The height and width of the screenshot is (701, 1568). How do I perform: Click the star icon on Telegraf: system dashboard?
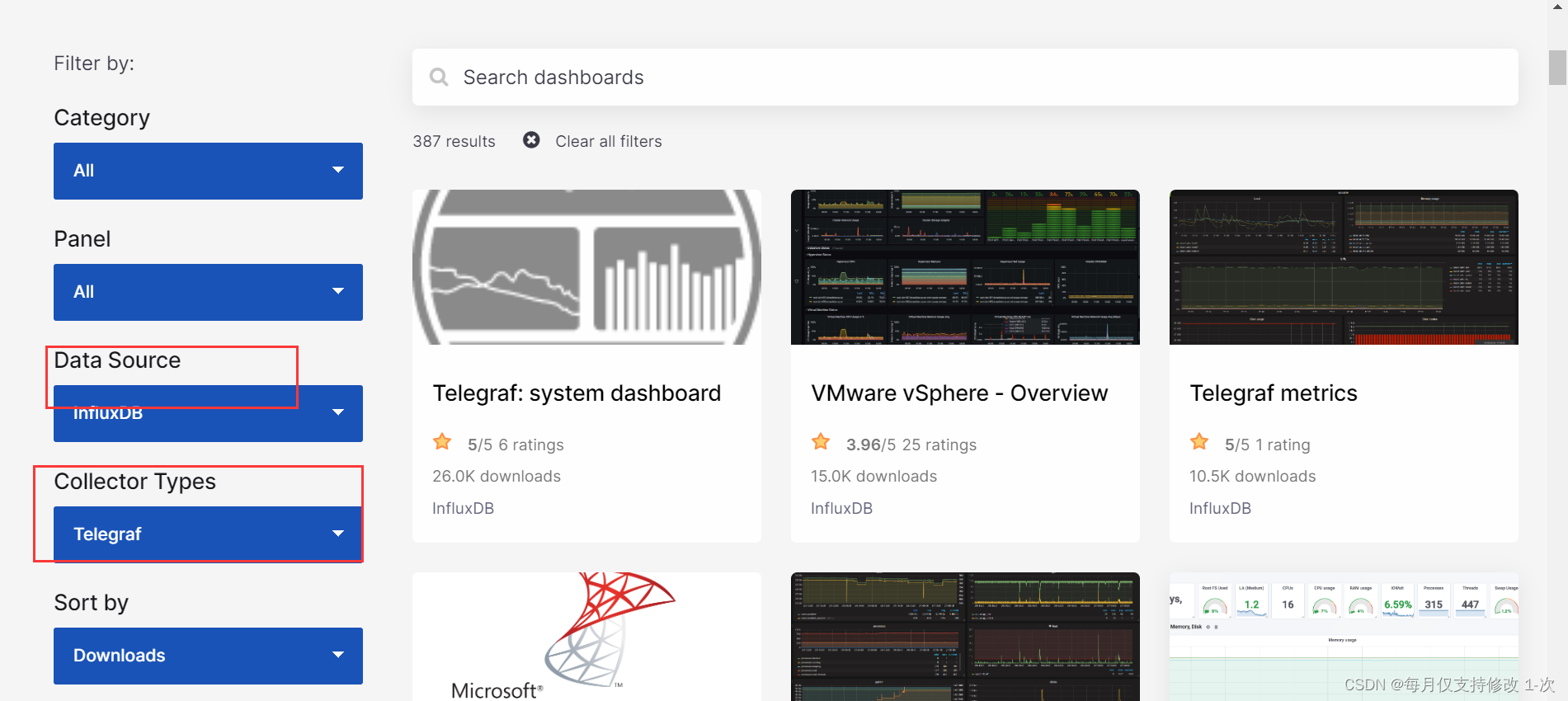pos(442,442)
